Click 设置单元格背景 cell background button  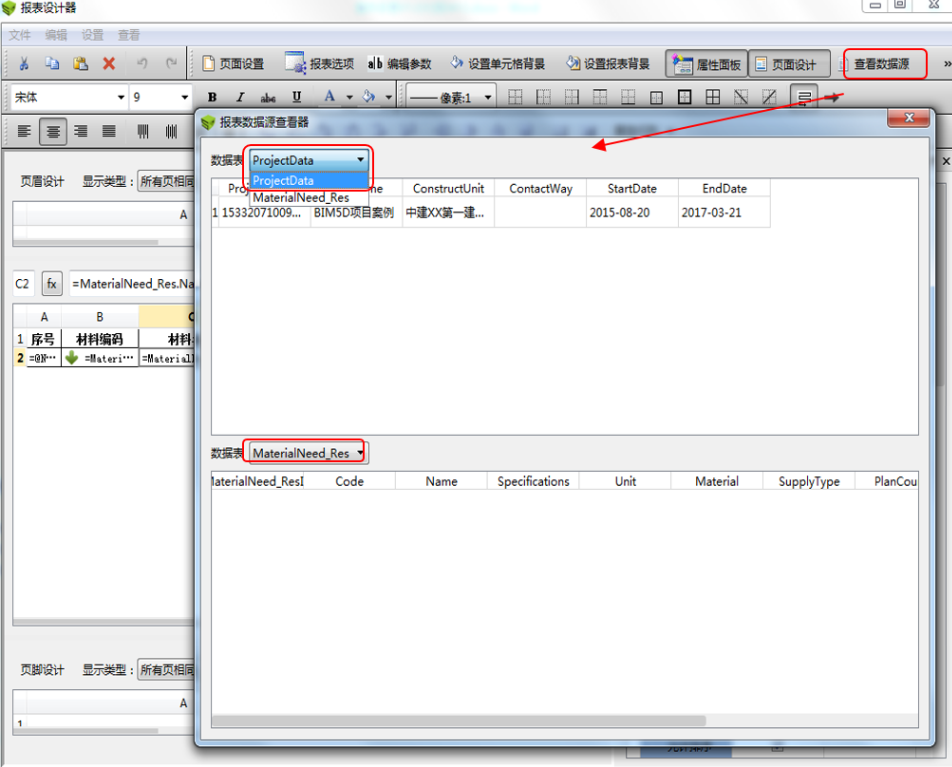[497, 64]
